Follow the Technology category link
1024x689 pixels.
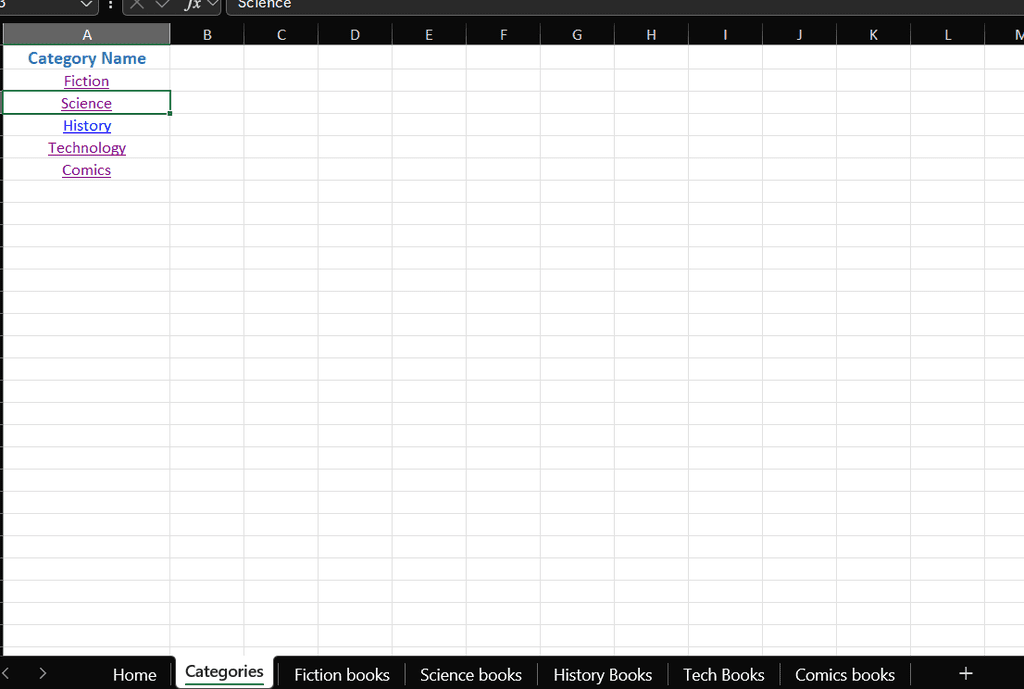(x=87, y=148)
